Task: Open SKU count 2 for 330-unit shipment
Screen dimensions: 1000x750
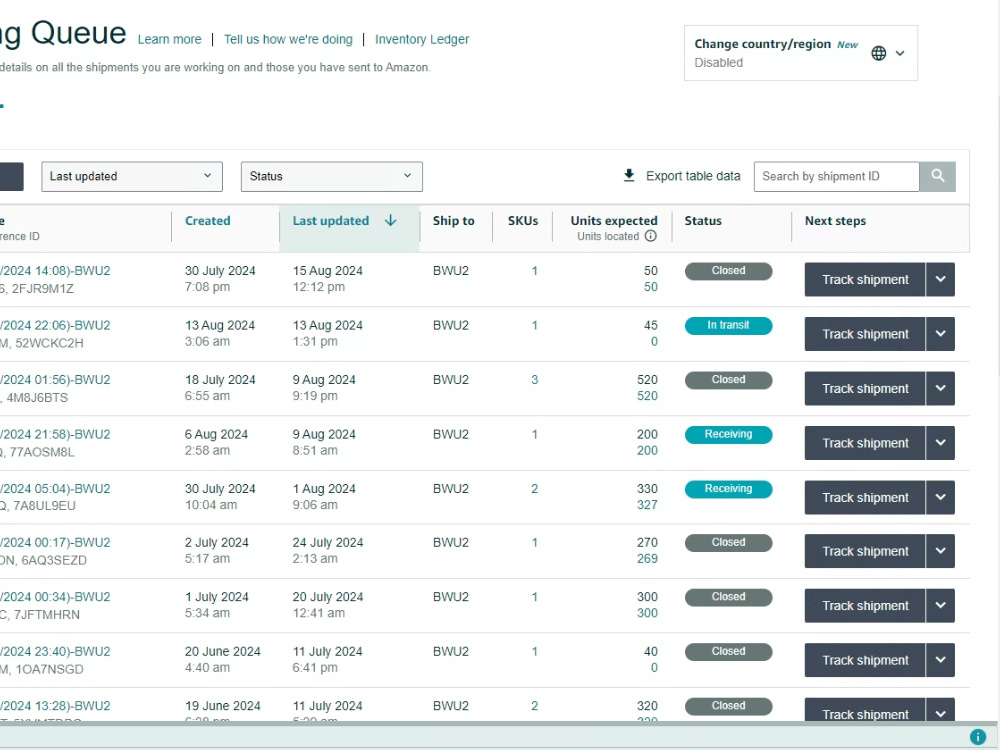Action: tap(534, 489)
